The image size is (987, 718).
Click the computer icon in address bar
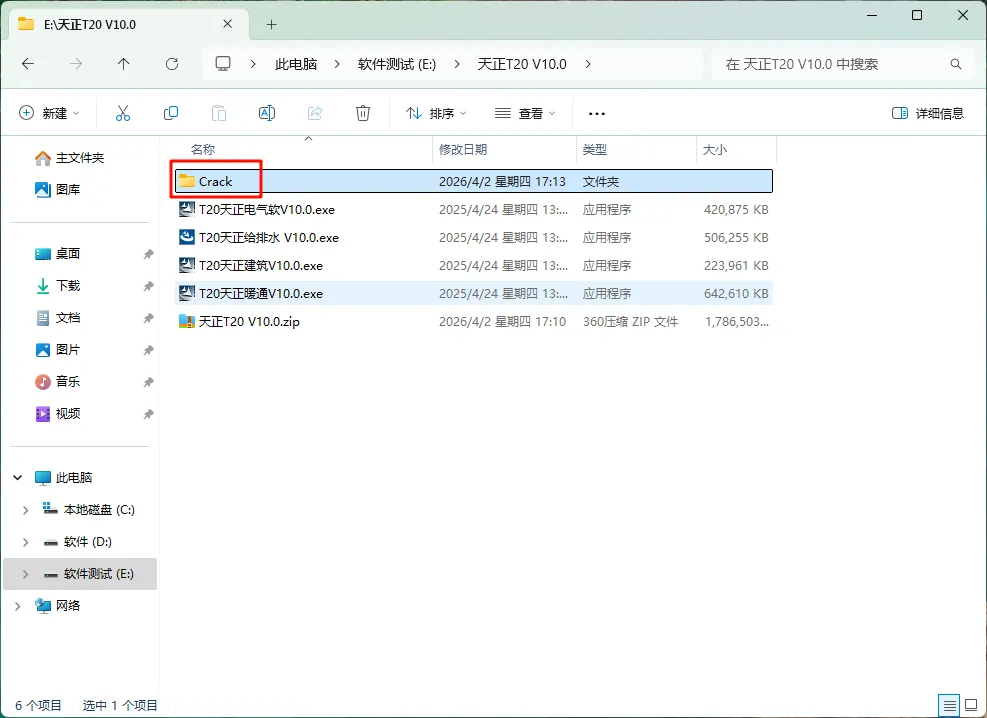223,64
